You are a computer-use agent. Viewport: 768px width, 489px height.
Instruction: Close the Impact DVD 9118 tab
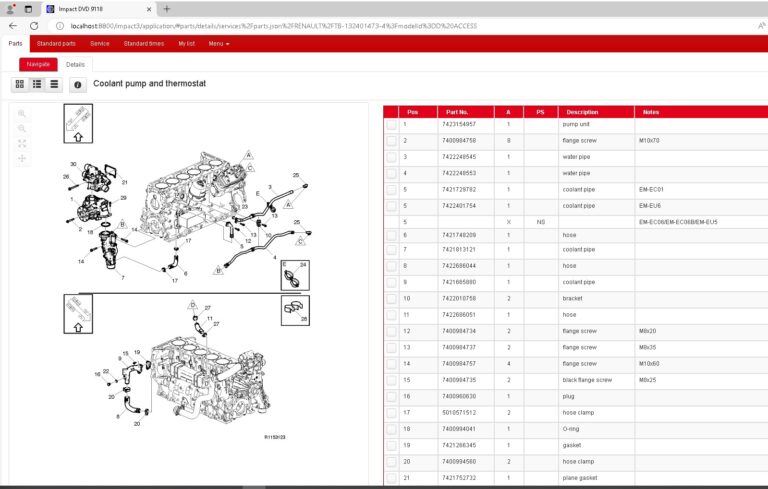click(x=149, y=9)
